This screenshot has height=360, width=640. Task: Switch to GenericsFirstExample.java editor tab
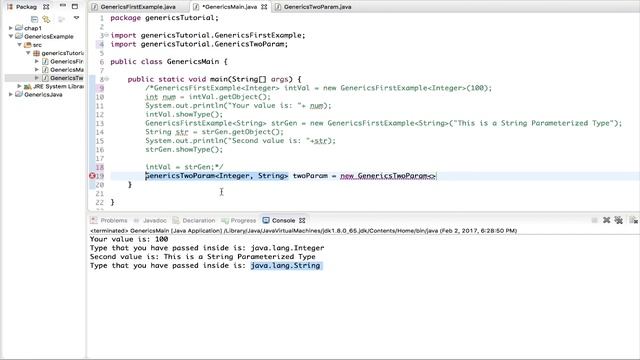pos(138,7)
